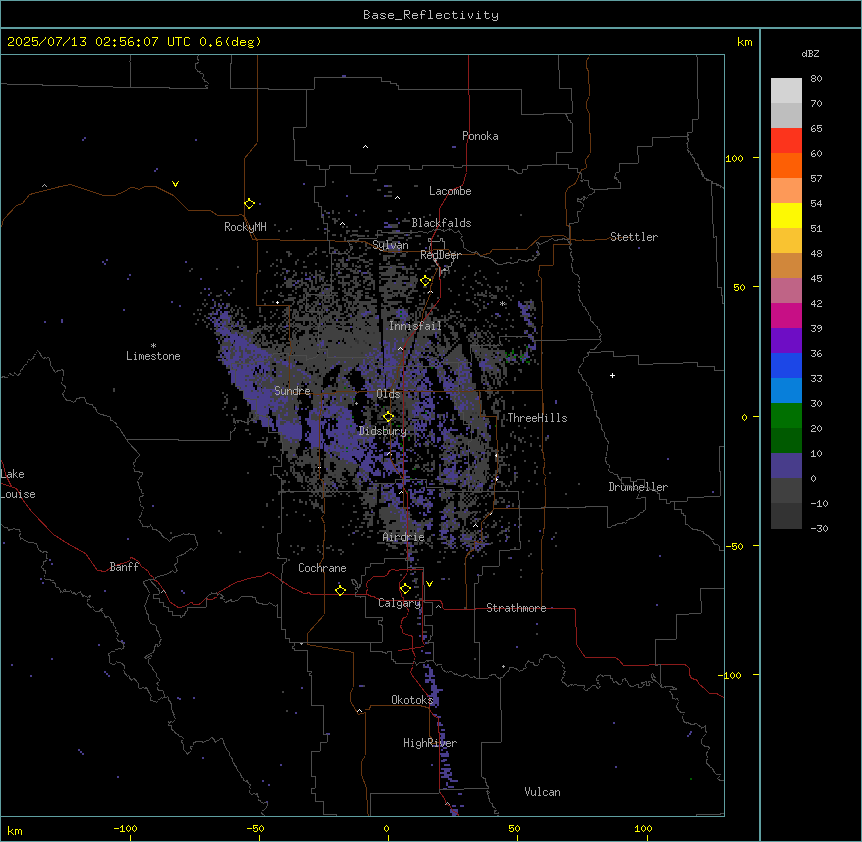Click the Didsbury city label
Screen dimensions: 862x842
coord(383,431)
